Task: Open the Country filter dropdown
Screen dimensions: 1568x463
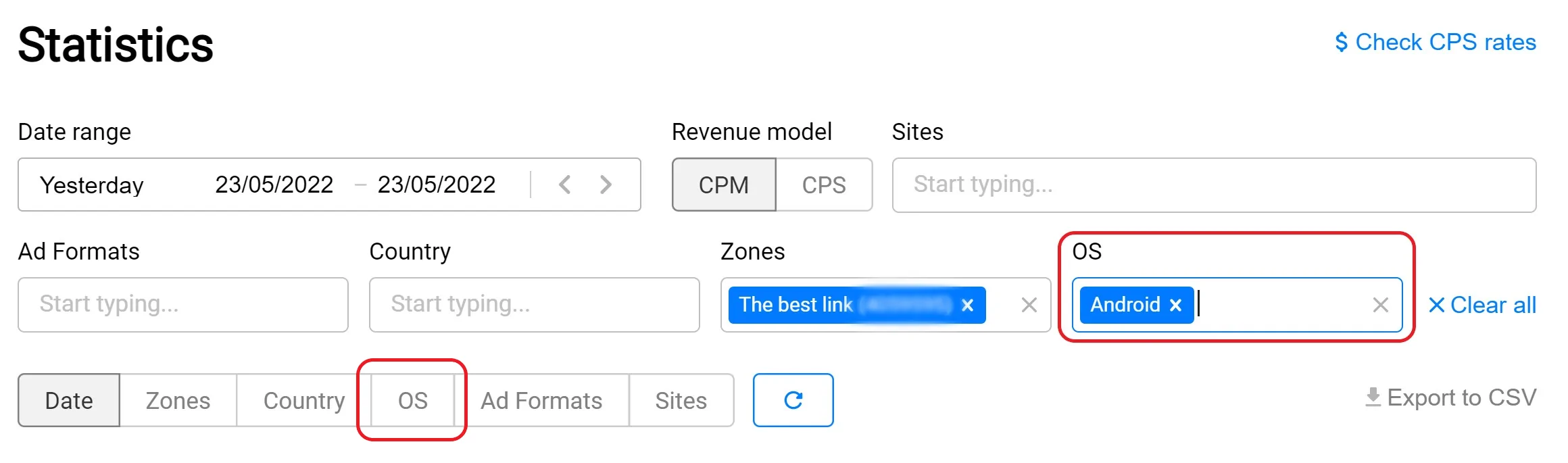Action: (x=534, y=304)
